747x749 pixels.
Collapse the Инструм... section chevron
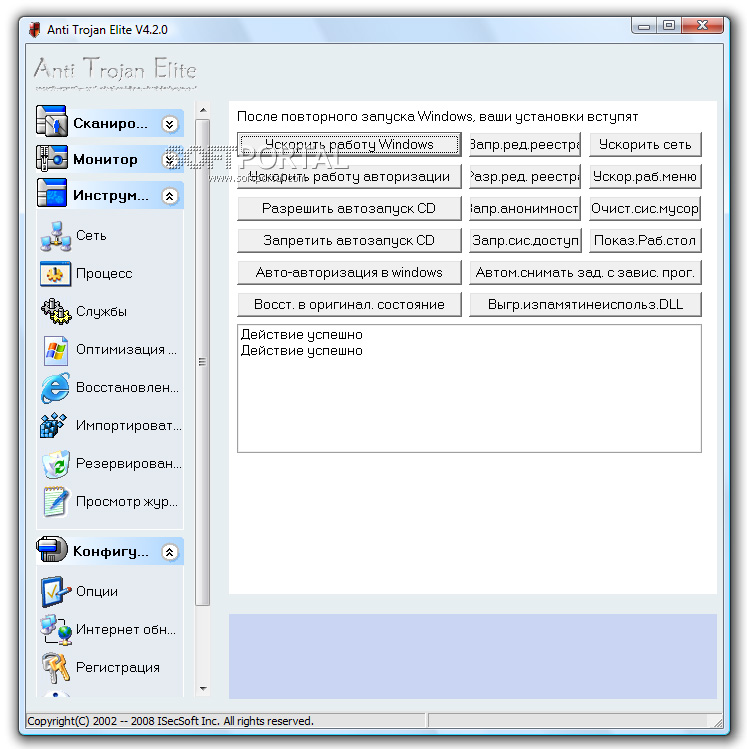coord(170,196)
